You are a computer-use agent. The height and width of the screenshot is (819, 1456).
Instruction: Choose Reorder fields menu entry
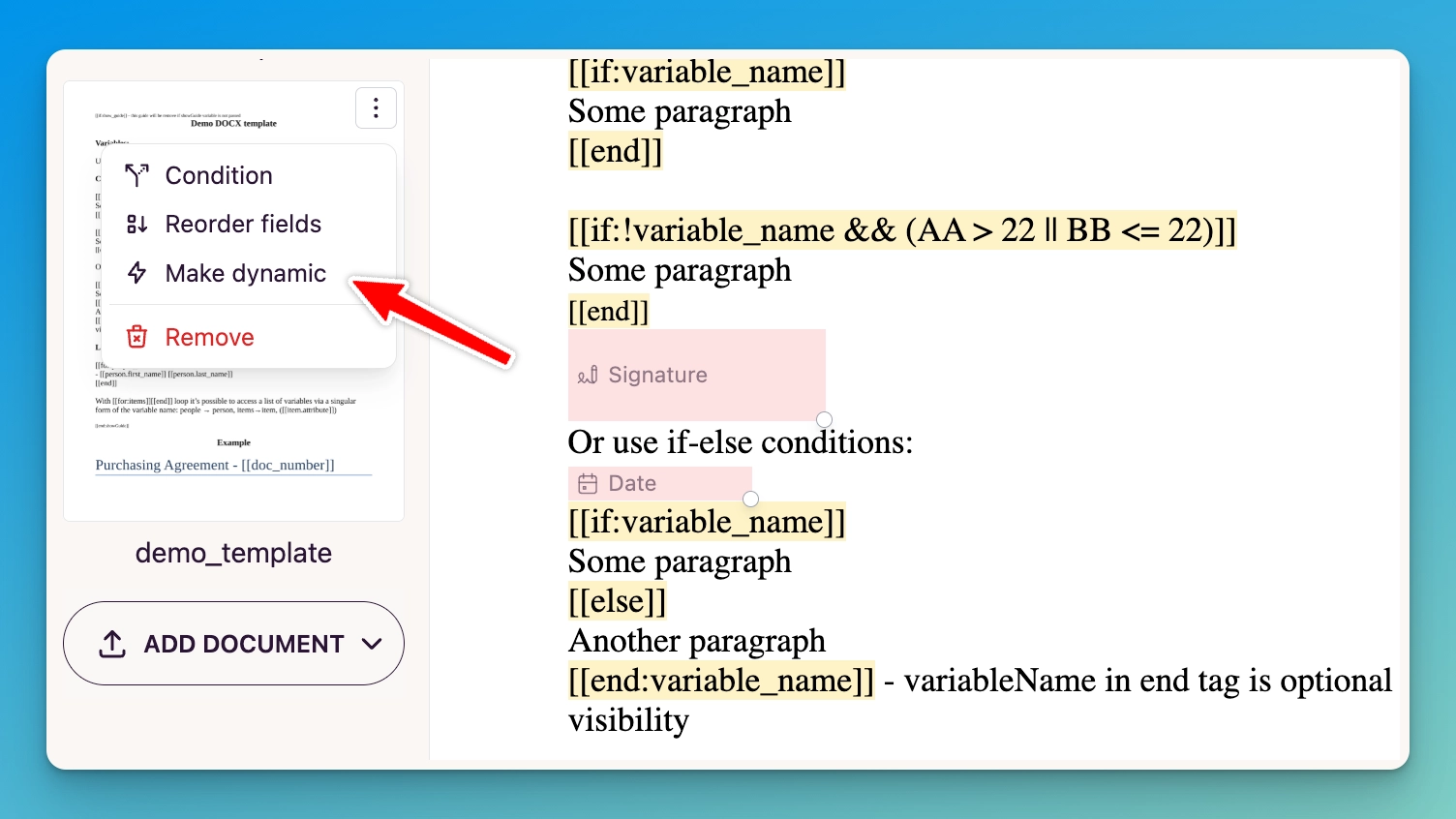[243, 225]
